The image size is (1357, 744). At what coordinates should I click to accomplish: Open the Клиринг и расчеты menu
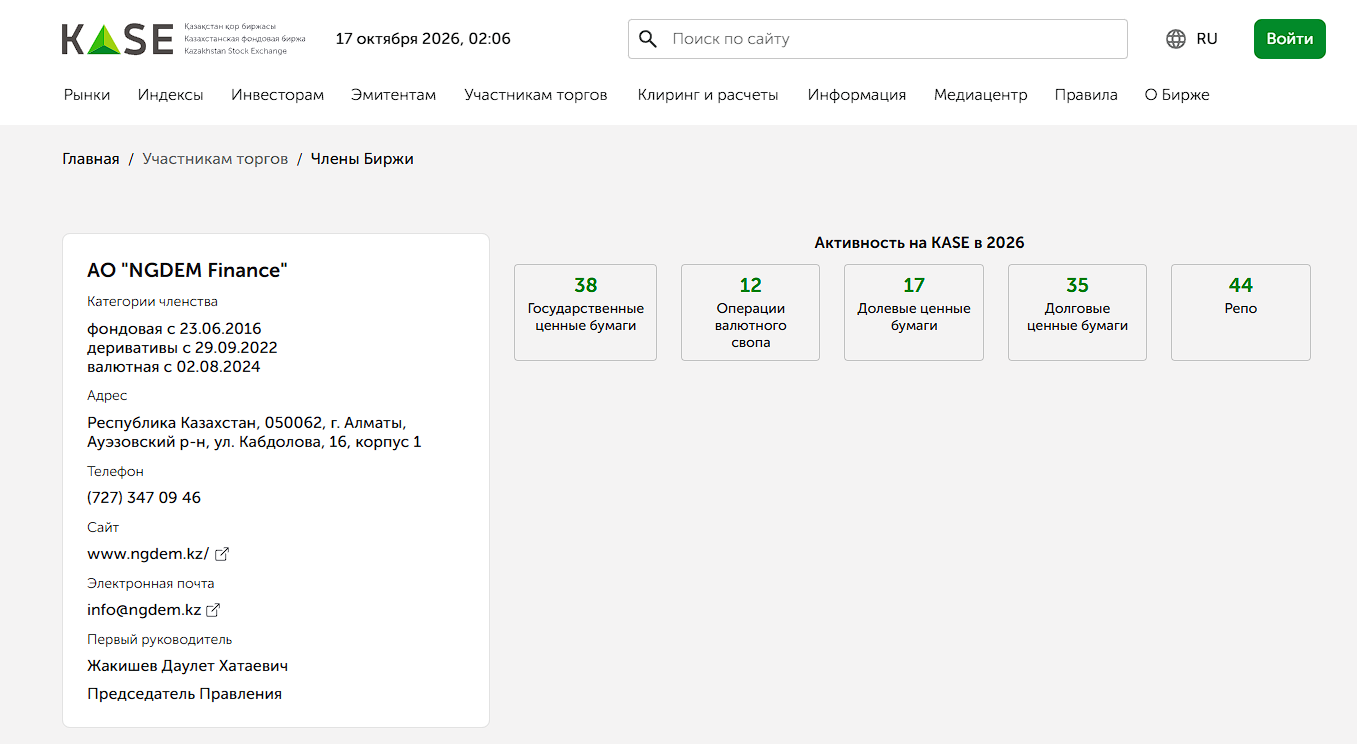pos(708,95)
